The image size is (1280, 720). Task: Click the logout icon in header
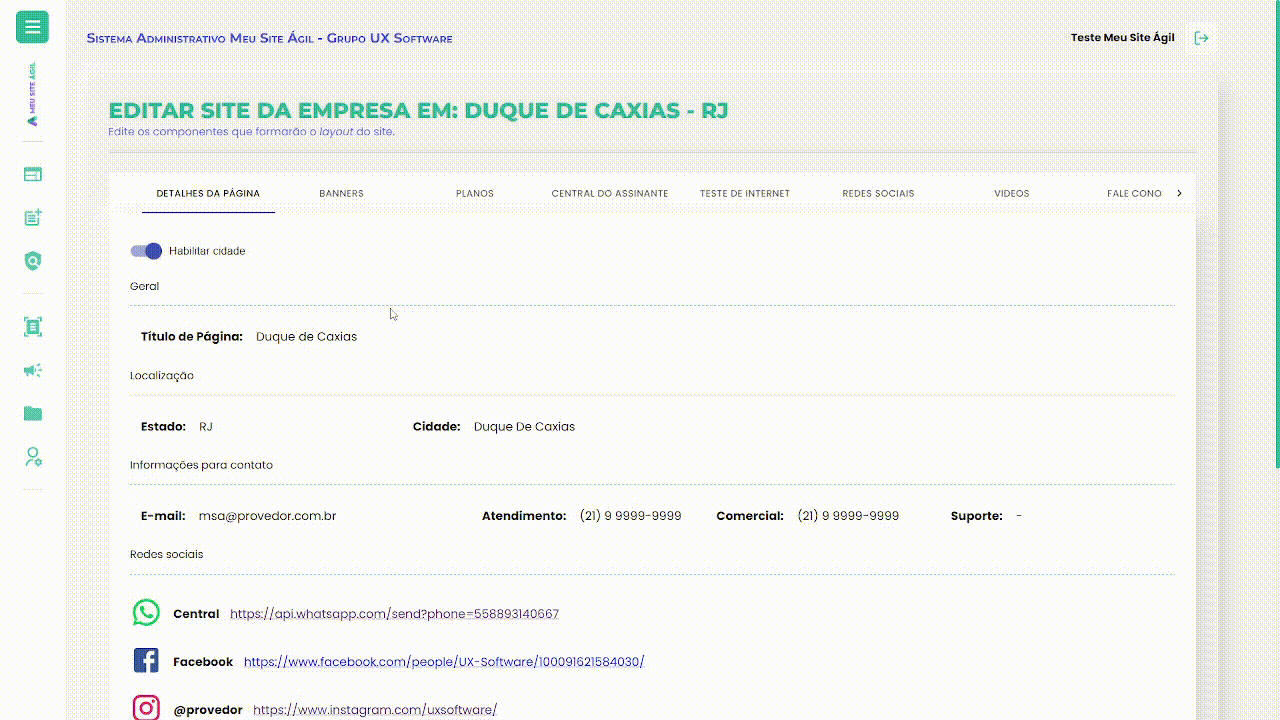click(x=1202, y=38)
